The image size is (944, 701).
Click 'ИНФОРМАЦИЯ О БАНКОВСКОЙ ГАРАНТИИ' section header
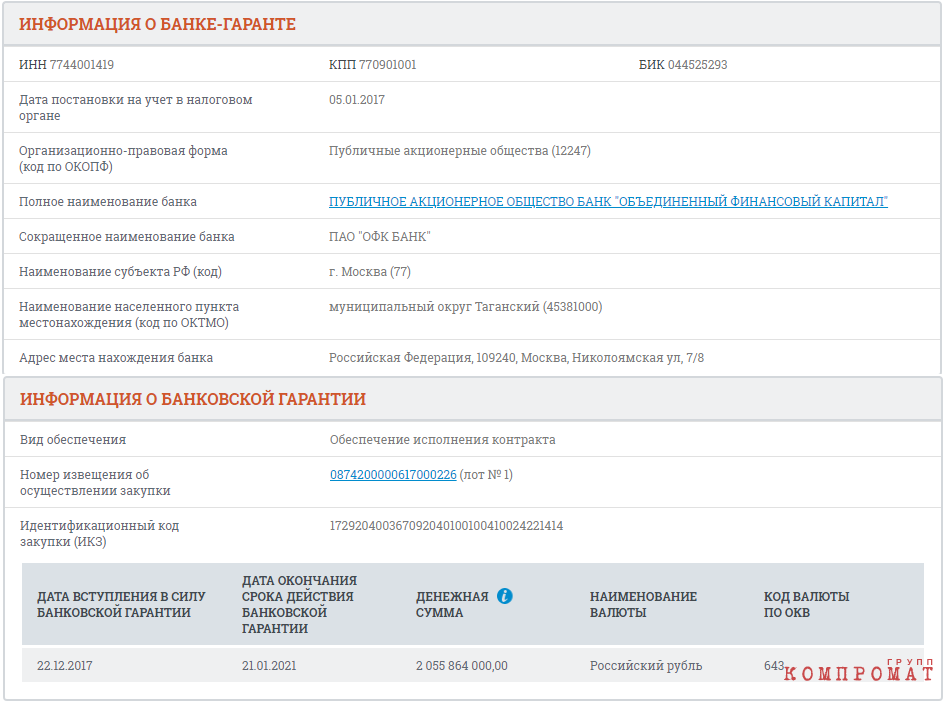(193, 399)
